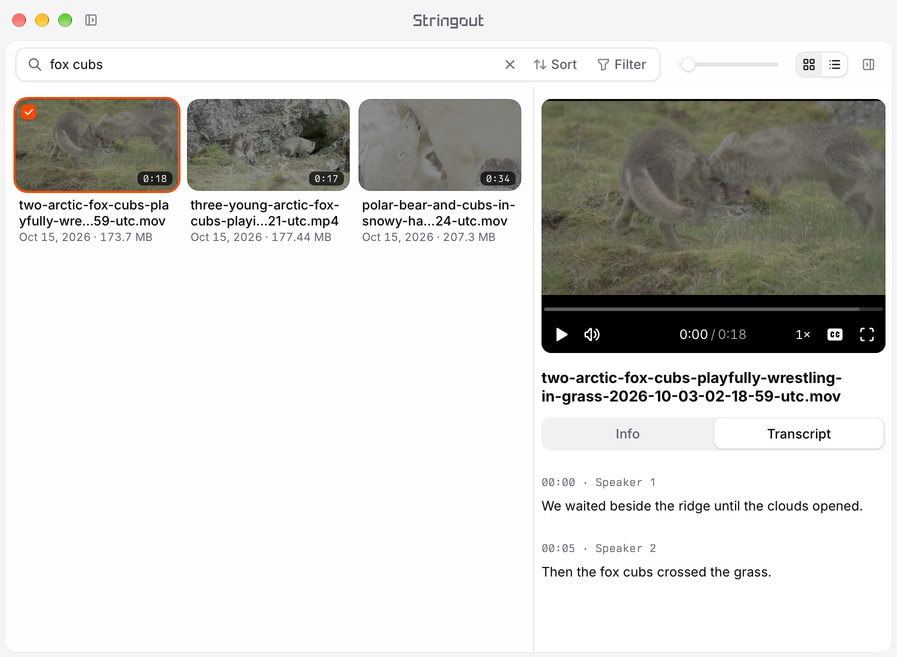Select the polar-bear-and-cubs thumbnail
The image size is (897, 657).
[440, 145]
